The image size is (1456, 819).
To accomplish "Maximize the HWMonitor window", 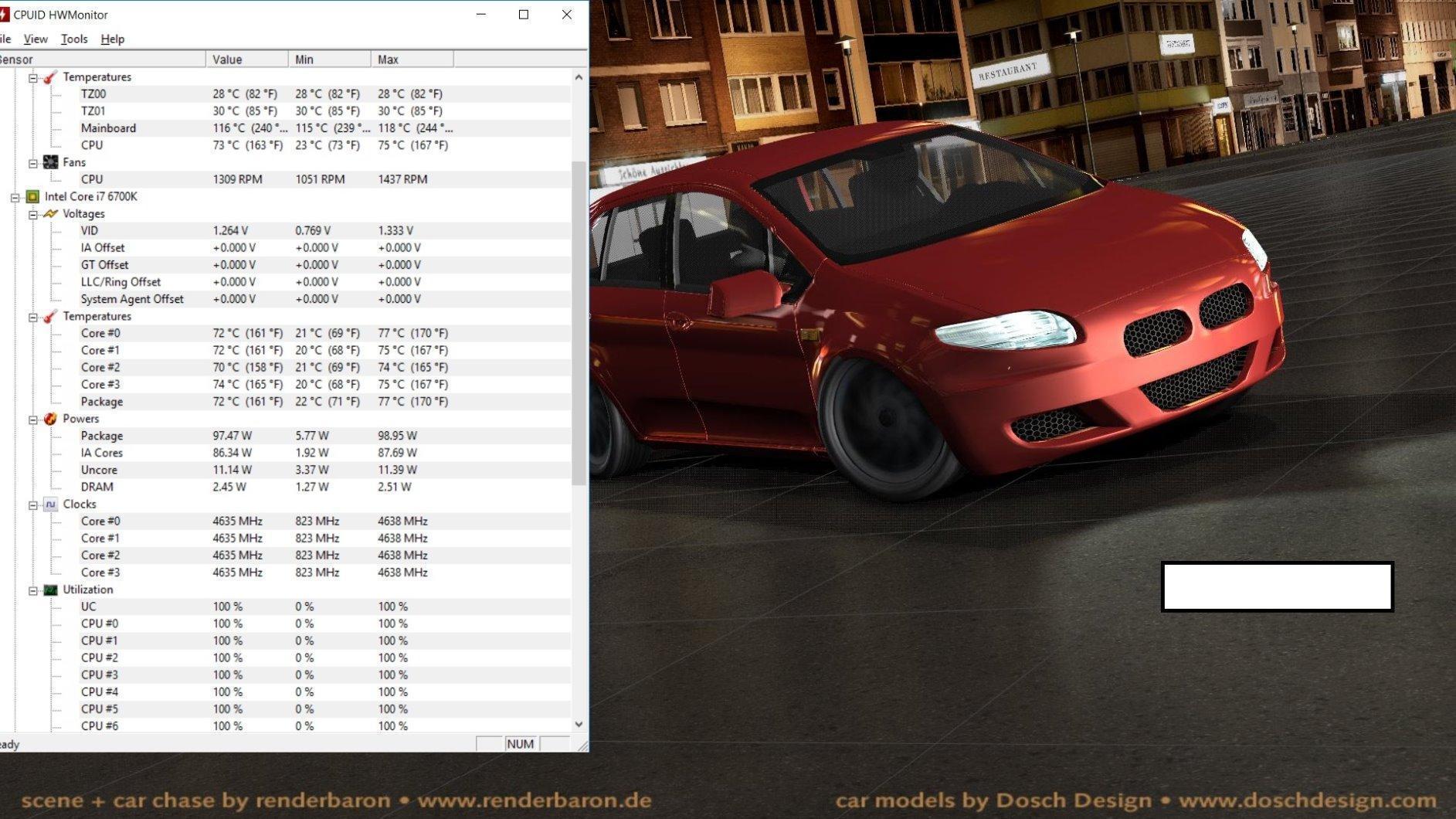I will [x=524, y=15].
